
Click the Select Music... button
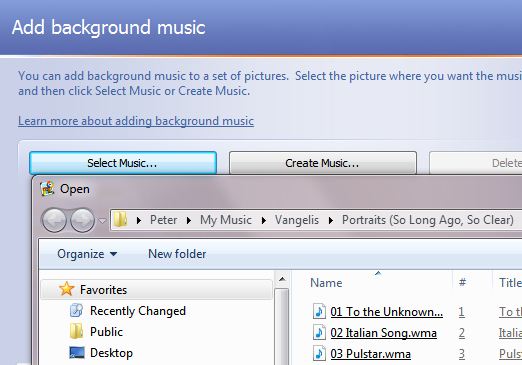coord(123,163)
